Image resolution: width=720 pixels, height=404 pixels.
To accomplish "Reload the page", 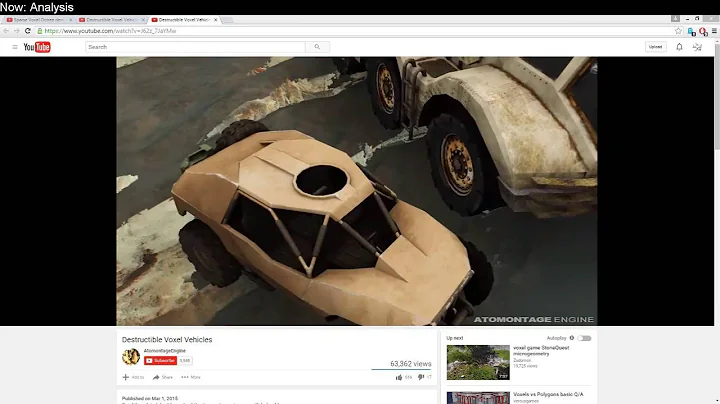I will click(x=28, y=31).
